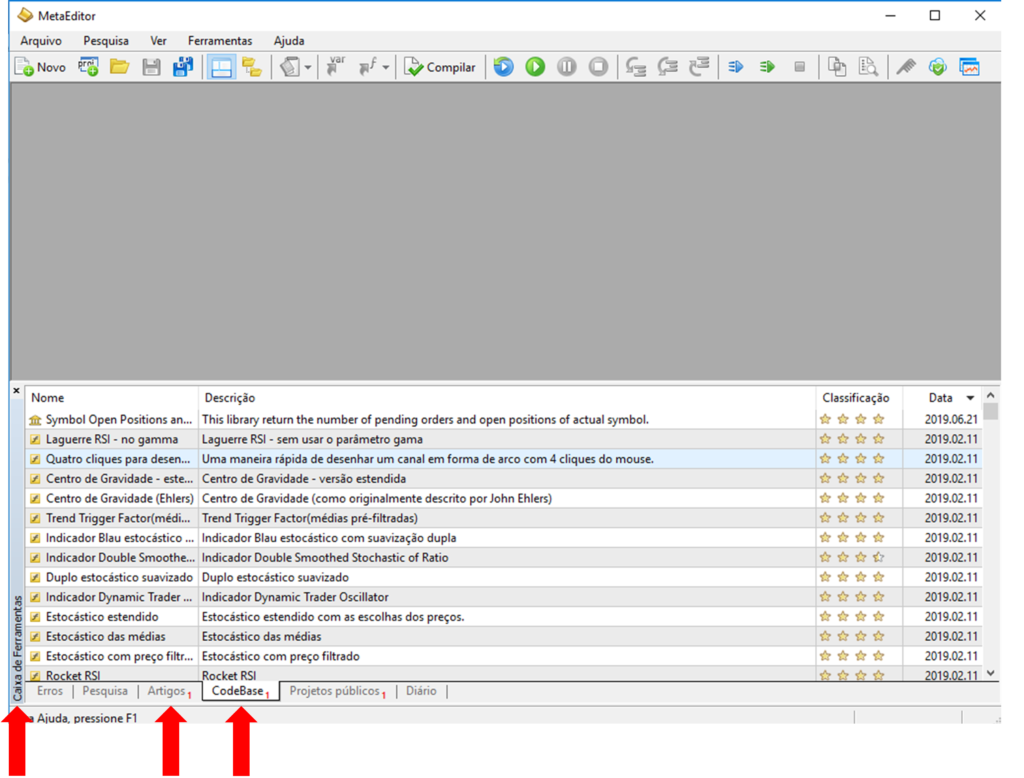Open the trading terminal chart icon
This screenshot has width=1024, height=778.
[x=969, y=67]
